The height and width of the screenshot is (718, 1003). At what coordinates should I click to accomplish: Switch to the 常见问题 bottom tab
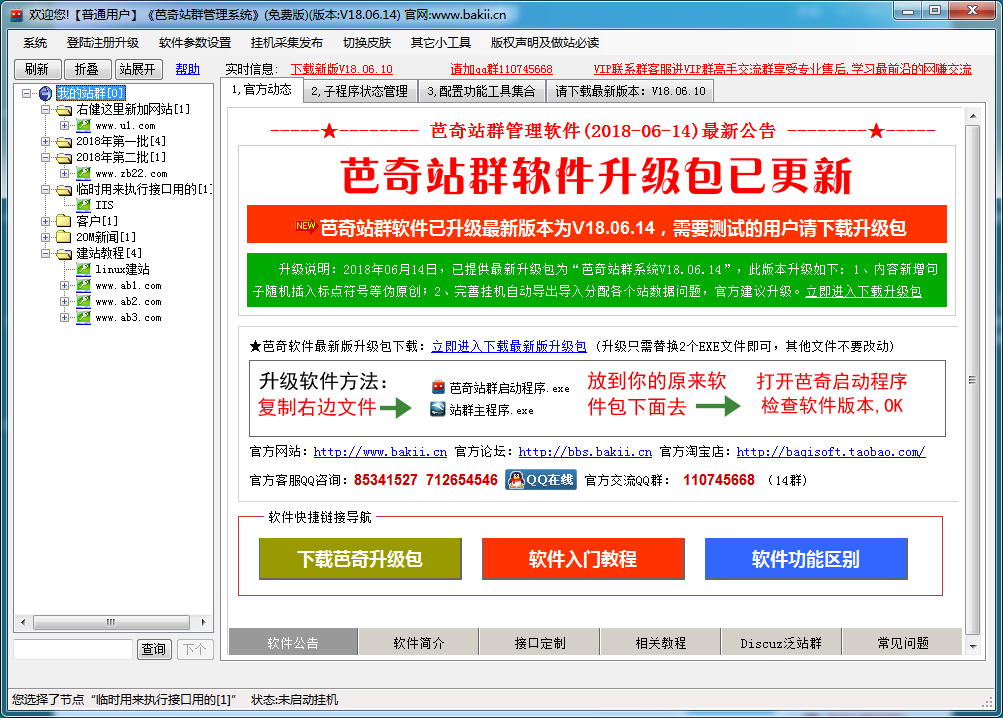[x=903, y=642]
